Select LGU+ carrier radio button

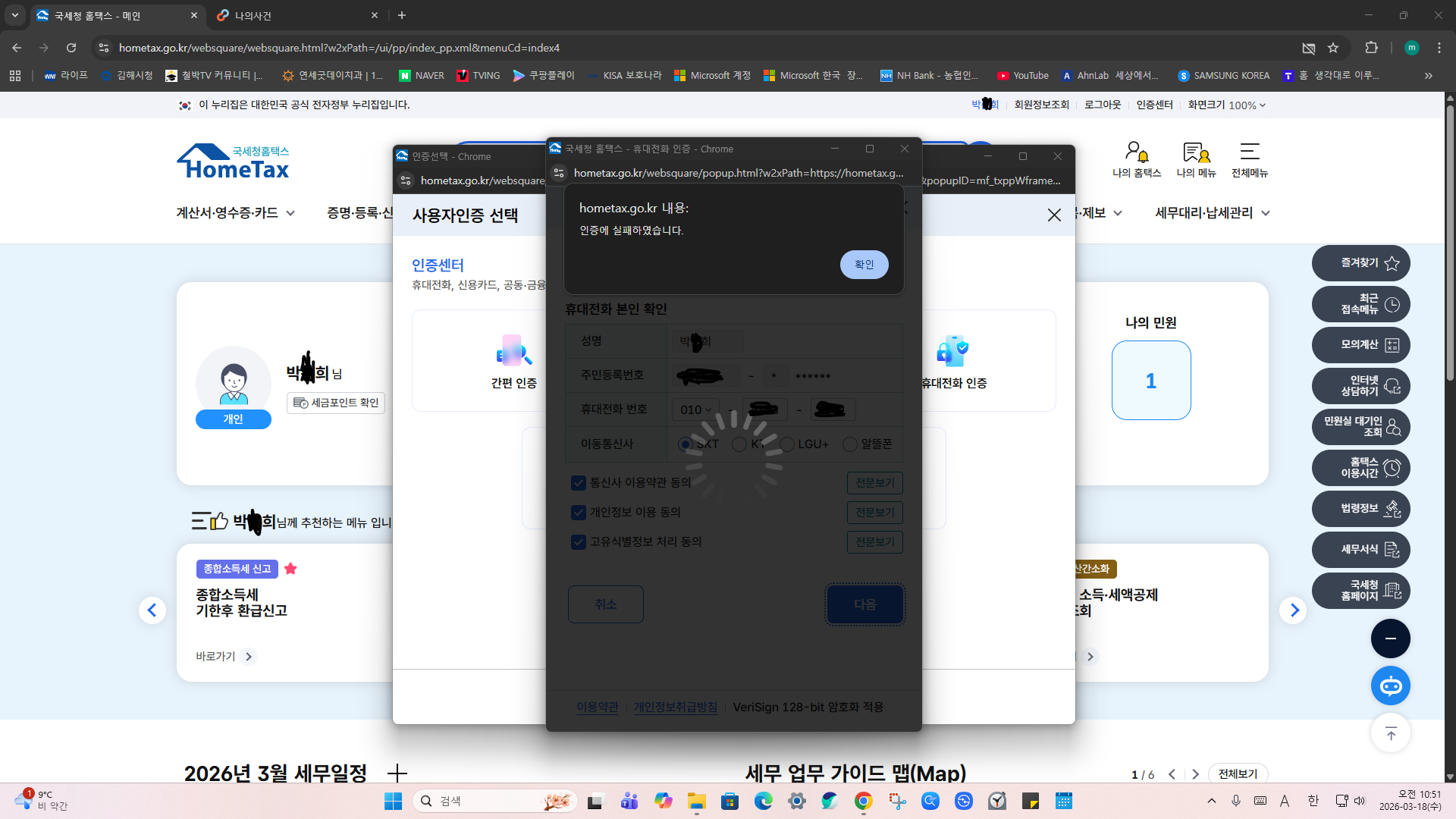pos(786,444)
